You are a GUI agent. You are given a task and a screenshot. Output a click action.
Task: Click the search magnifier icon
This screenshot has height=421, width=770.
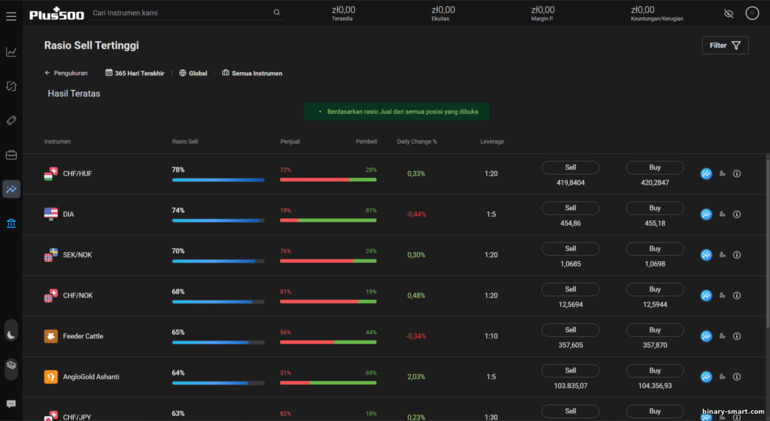click(277, 13)
